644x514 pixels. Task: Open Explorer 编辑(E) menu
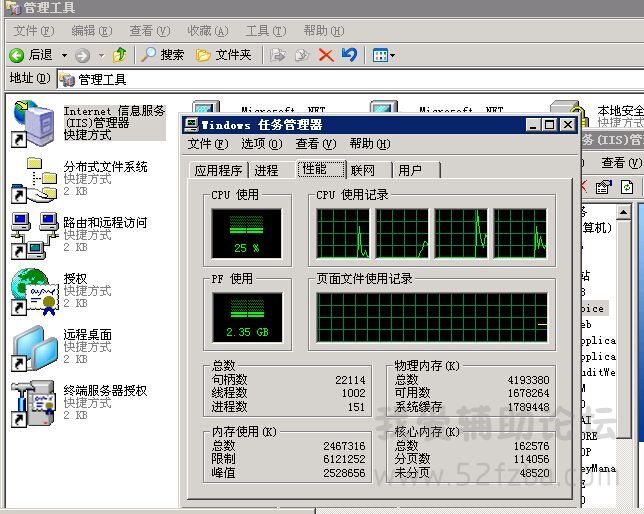pyautogui.click(x=92, y=31)
